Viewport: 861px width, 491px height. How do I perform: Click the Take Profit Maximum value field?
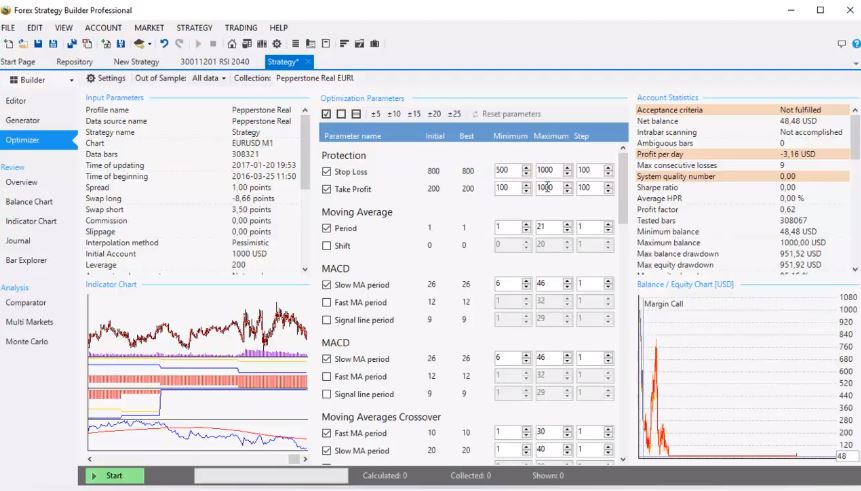pyautogui.click(x=549, y=188)
